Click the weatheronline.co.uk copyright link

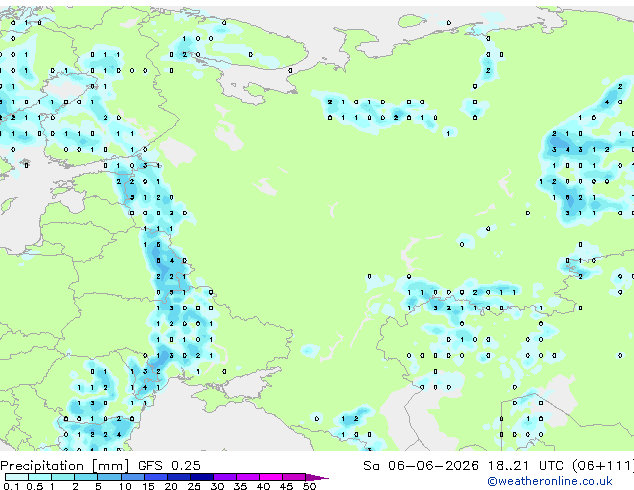(550, 481)
